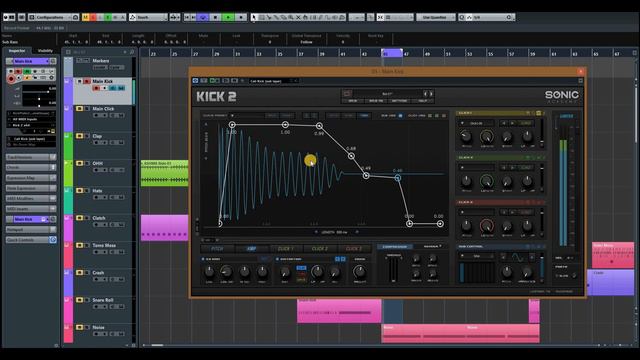Switch to the Inspector tab
The height and width of the screenshot is (360, 640).
pyautogui.click(x=17, y=51)
